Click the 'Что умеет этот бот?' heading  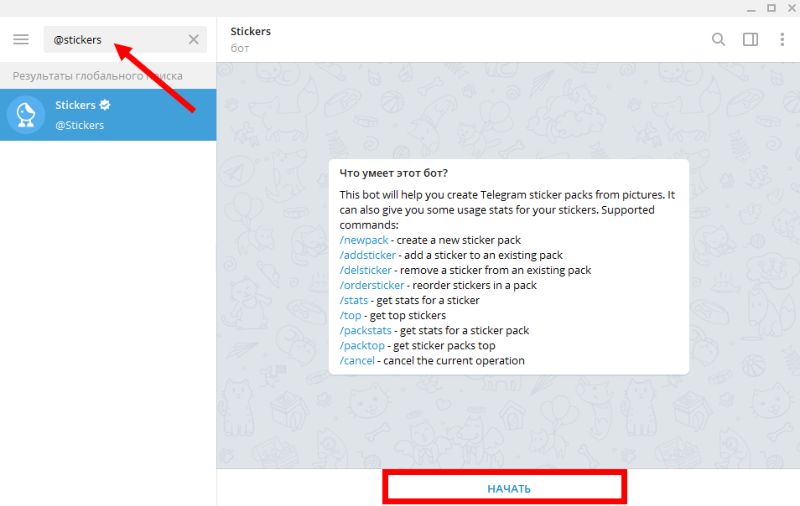pos(393,173)
